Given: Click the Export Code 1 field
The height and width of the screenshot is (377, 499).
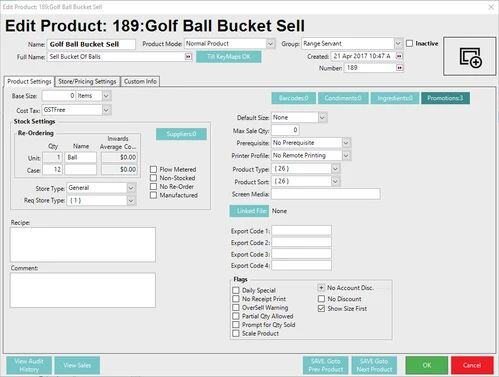Looking at the screenshot, I should click(x=301, y=231).
